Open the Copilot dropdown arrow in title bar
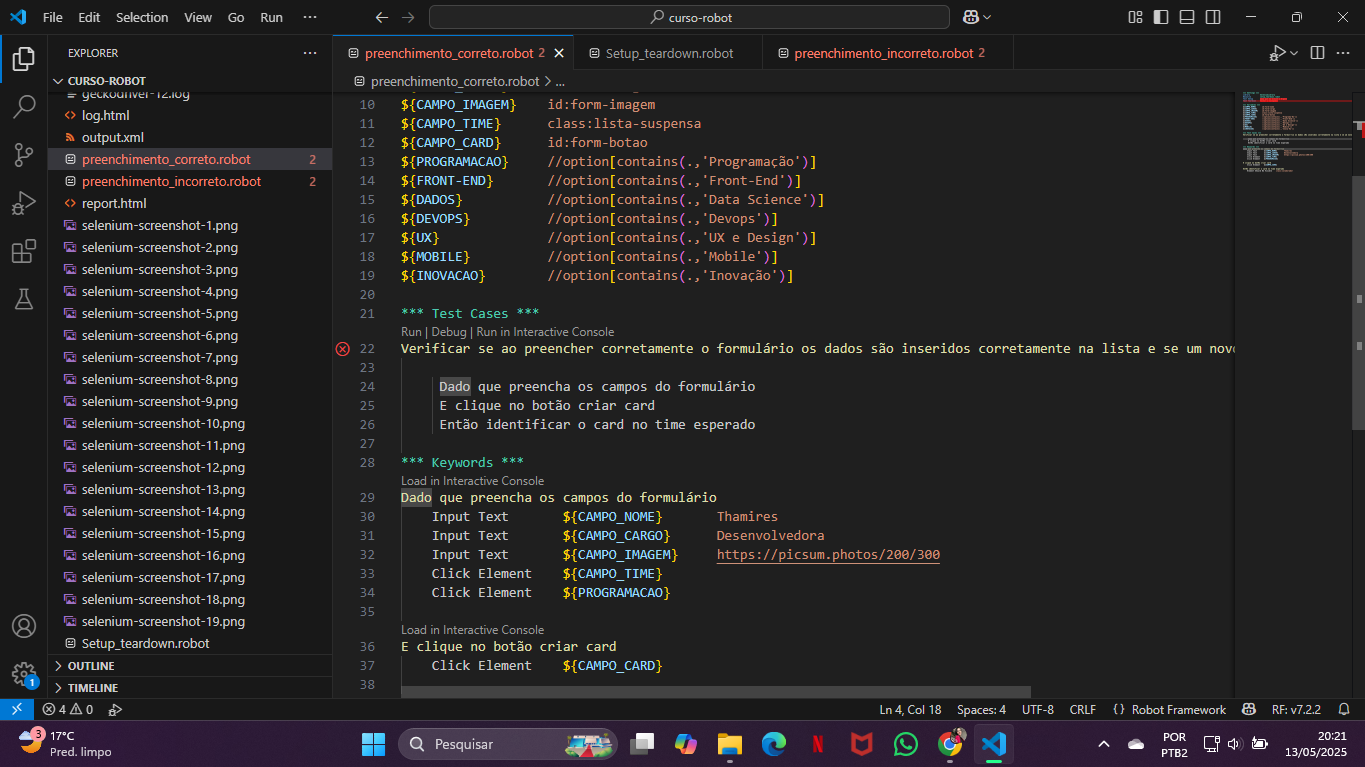 pyautogui.click(x=987, y=17)
